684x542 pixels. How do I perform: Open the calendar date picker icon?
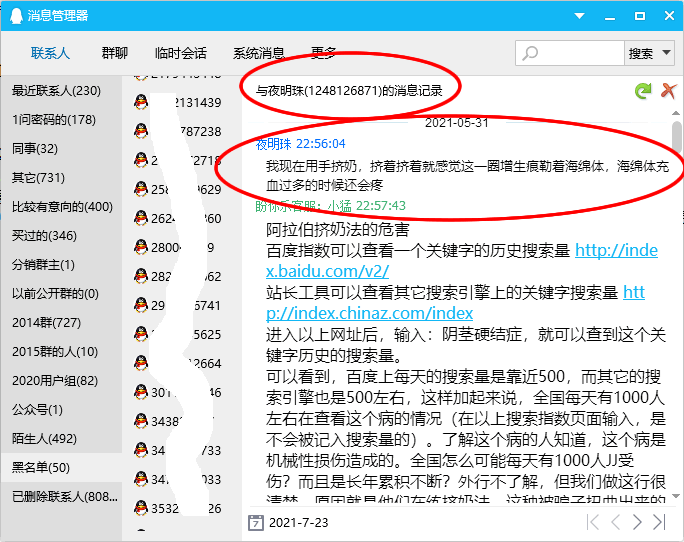click(256, 522)
